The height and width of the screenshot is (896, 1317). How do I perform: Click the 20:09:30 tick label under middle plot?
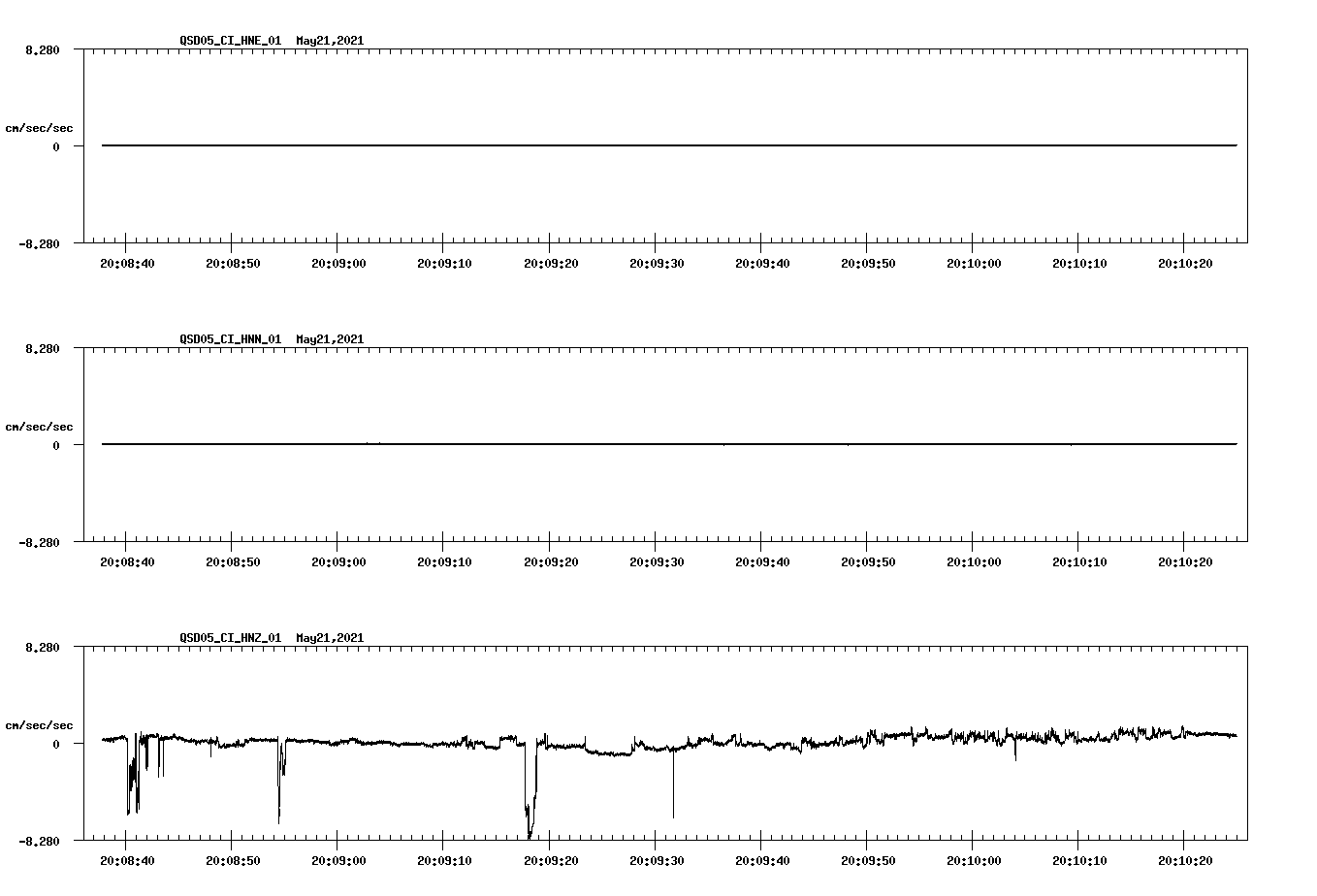[657, 560]
